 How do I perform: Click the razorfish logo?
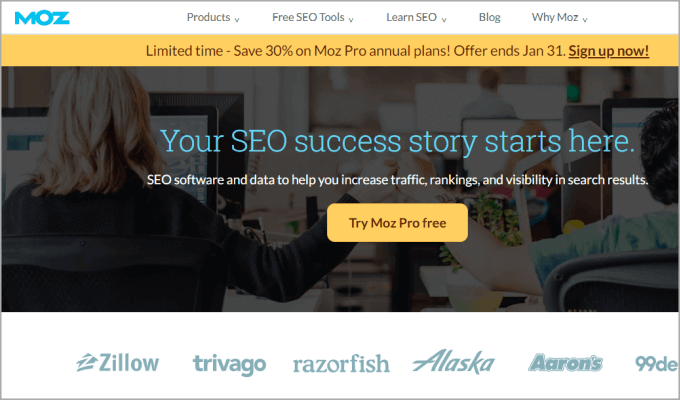pos(341,364)
